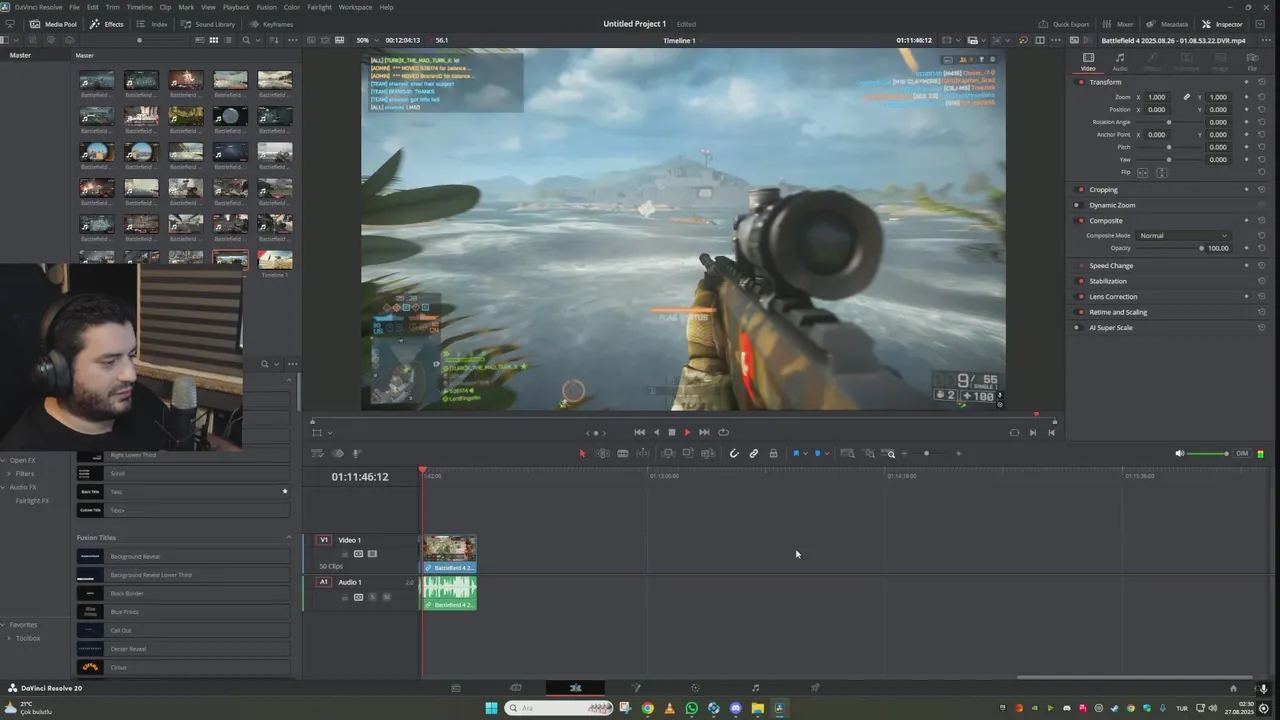Screen dimensions: 1280x720
Task: Toggle the Inspector panel
Action: point(1222,24)
